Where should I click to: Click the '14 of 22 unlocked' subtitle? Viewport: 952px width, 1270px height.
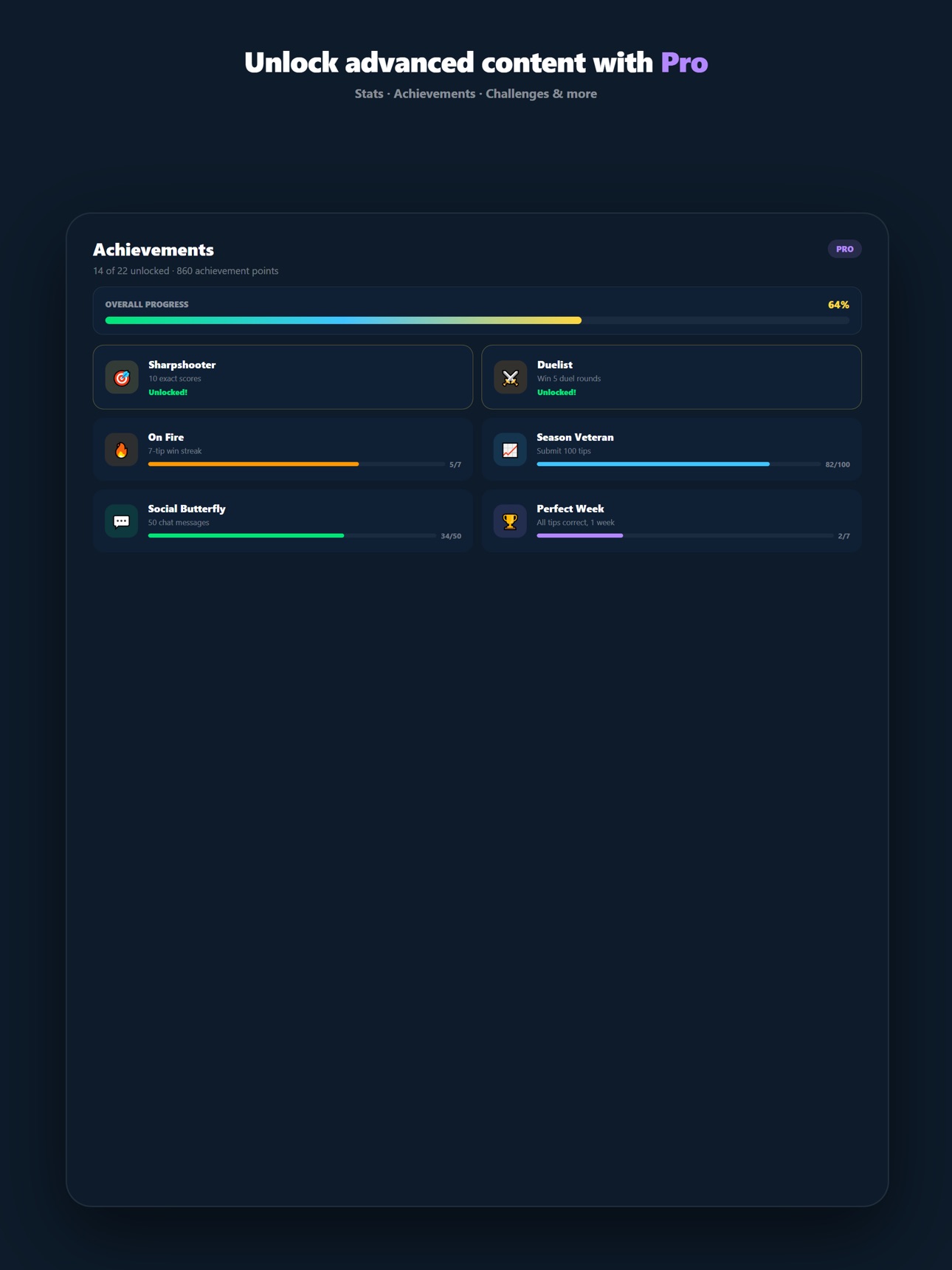tap(186, 271)
